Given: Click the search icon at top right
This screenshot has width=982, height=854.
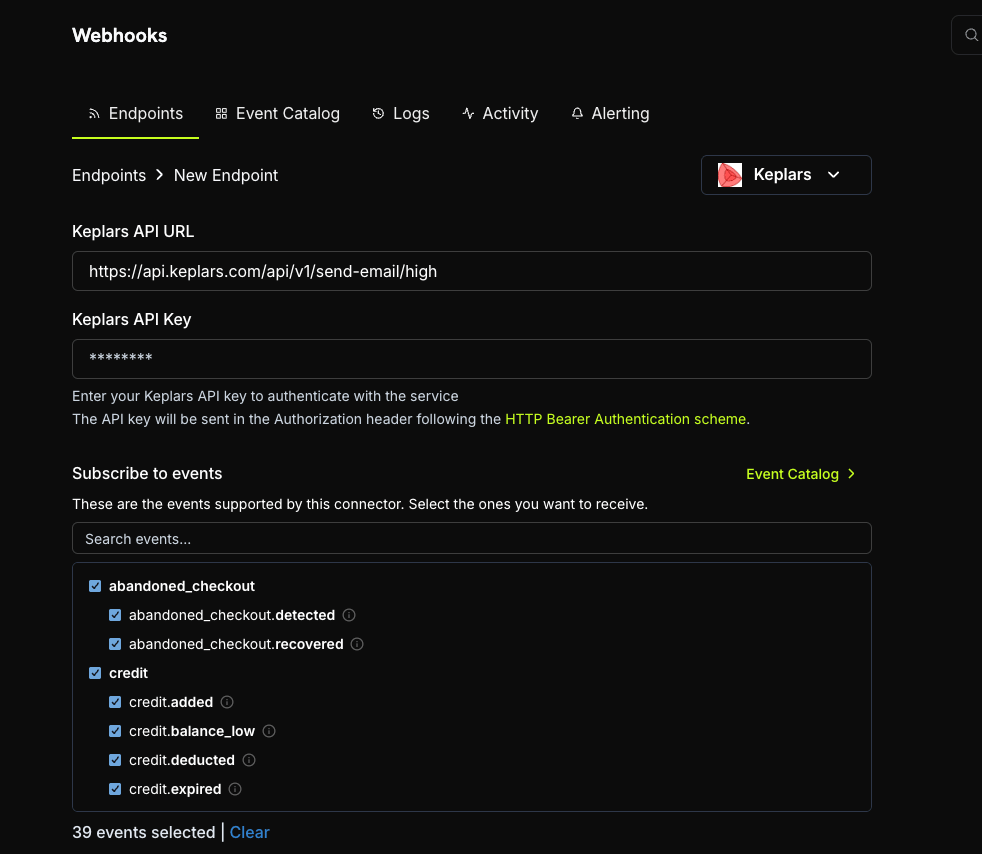Looking at the screenshot, I should click(970, 35).
